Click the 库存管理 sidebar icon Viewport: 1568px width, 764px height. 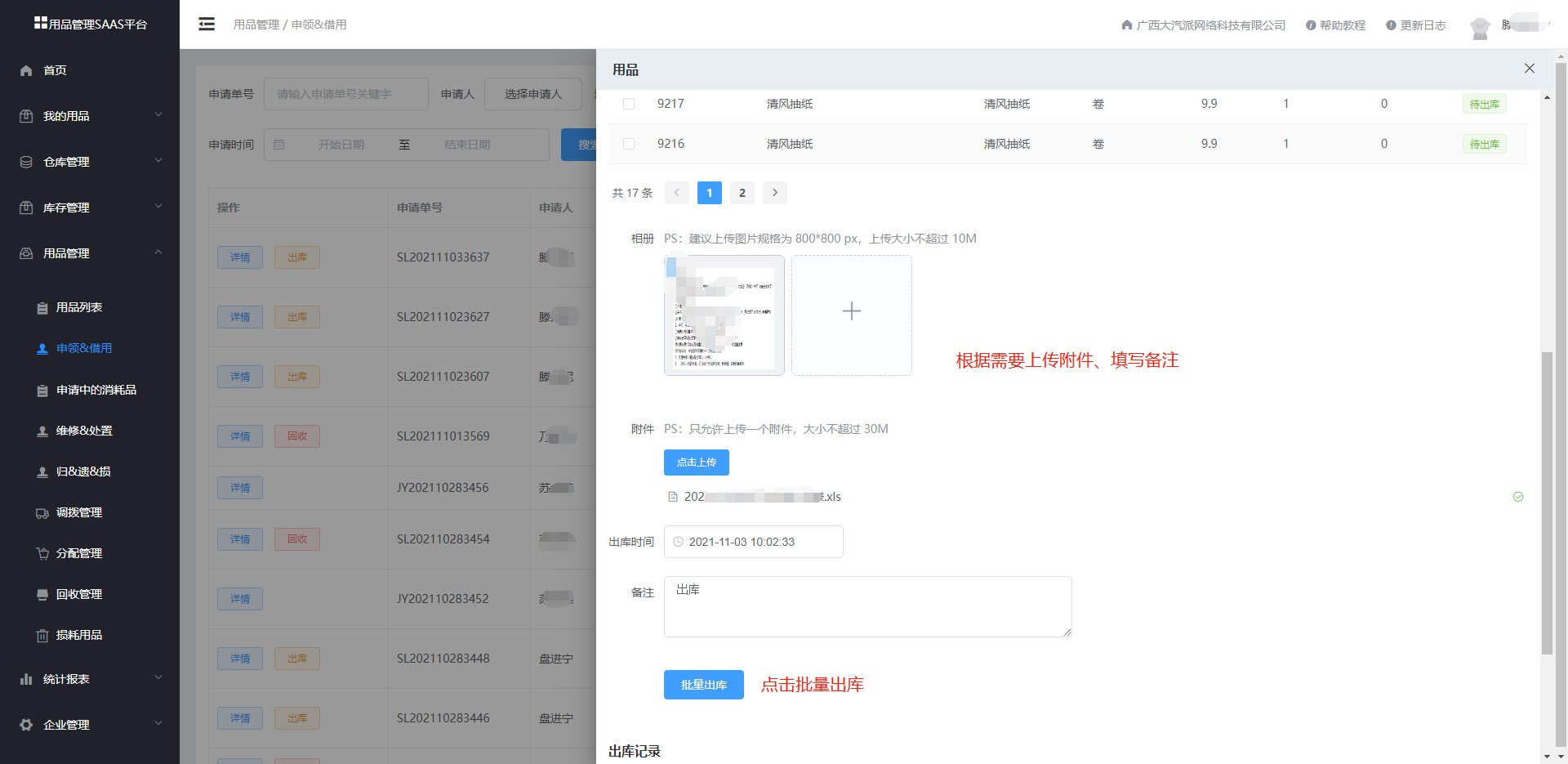tap(26, 208)
